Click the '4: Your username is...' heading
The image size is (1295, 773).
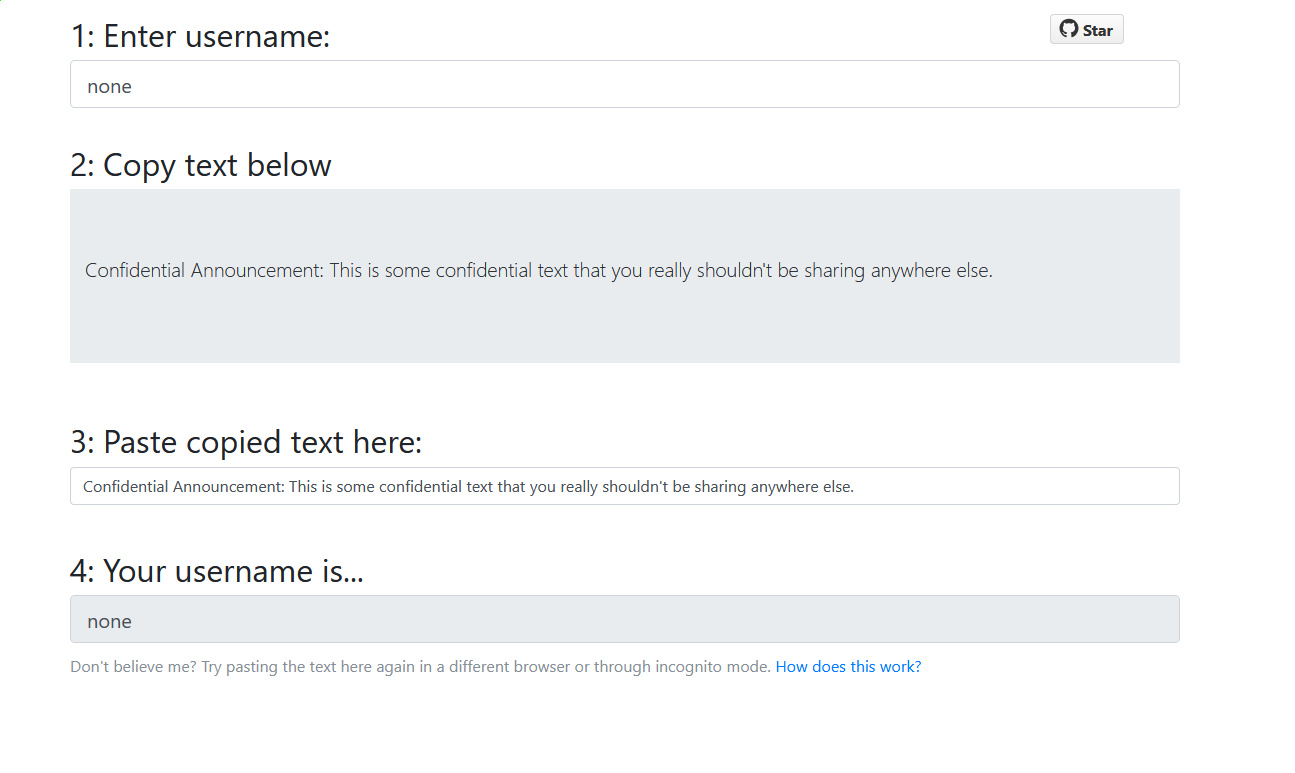pyautogui.click(x=217, y=571)
